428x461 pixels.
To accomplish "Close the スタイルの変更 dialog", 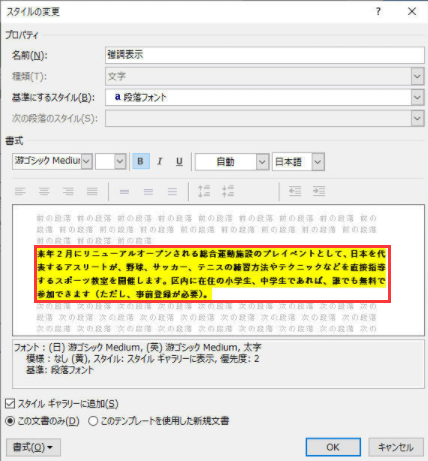I will pyautogui.click(x=412, y=11).
